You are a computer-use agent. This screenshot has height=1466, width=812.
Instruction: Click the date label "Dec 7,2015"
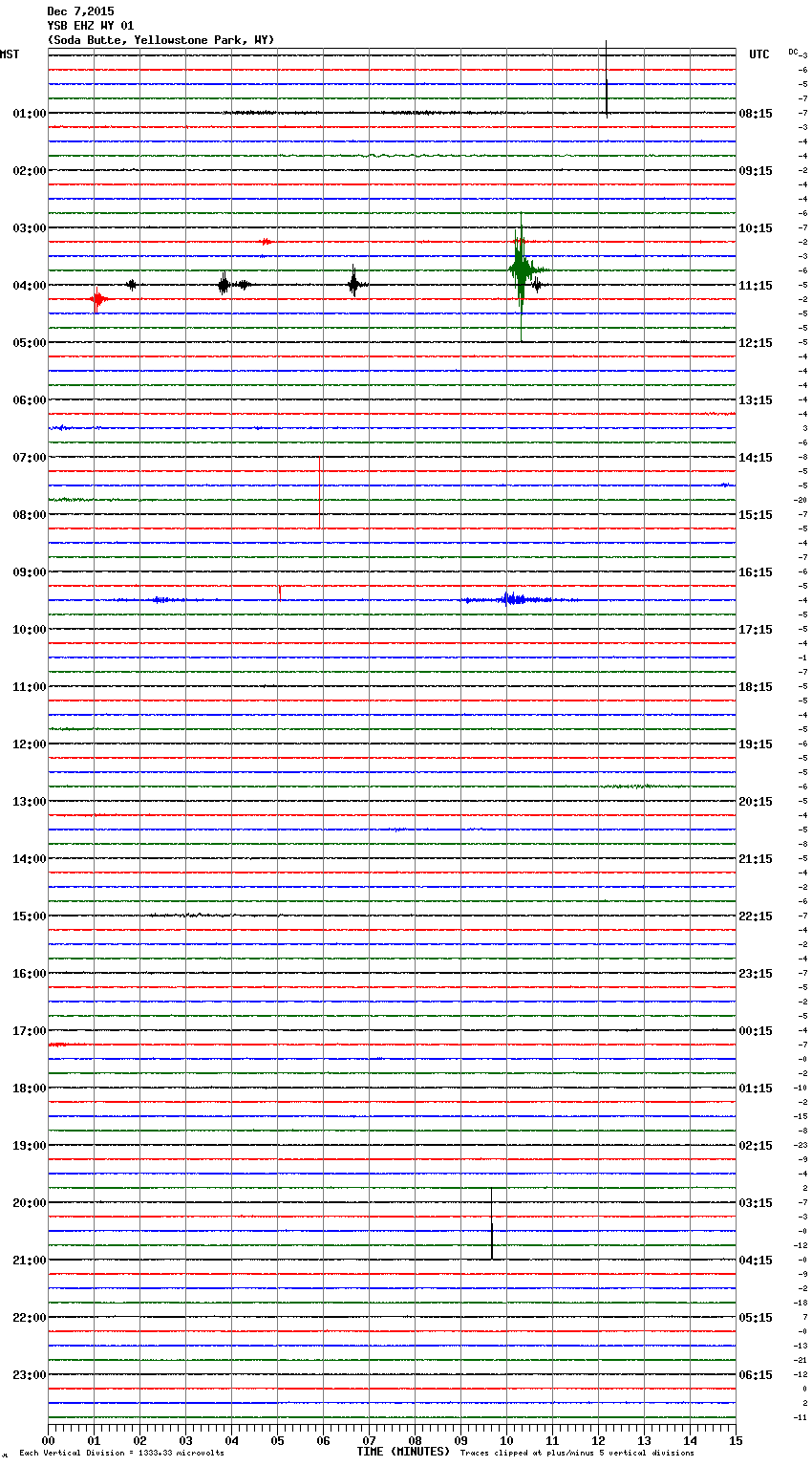(80, 11)
